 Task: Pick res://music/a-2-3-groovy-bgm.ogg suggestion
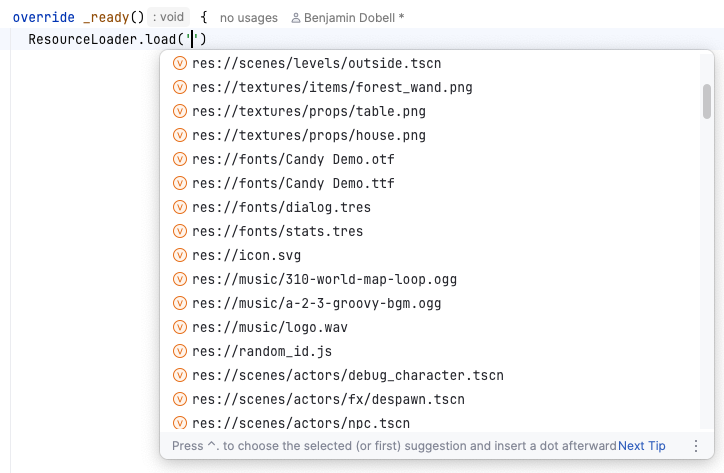(x=316, y=303)
